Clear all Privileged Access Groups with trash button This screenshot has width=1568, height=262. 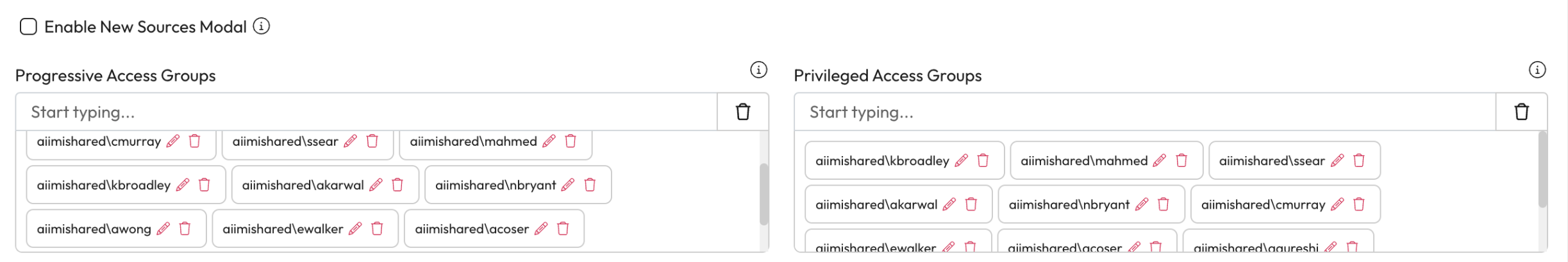(1522, 112)
